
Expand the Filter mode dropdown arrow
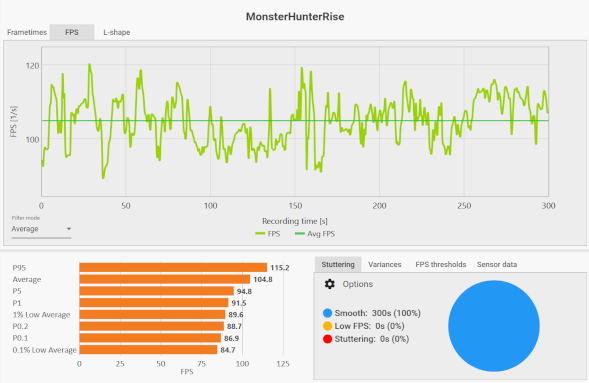69,229
